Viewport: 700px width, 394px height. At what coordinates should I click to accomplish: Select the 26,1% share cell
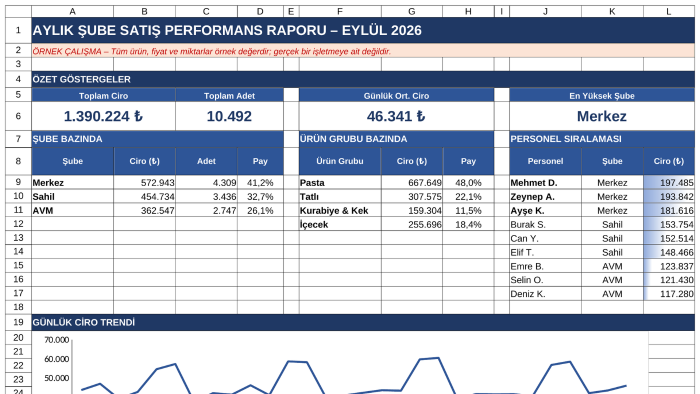(x=260, y=210)
